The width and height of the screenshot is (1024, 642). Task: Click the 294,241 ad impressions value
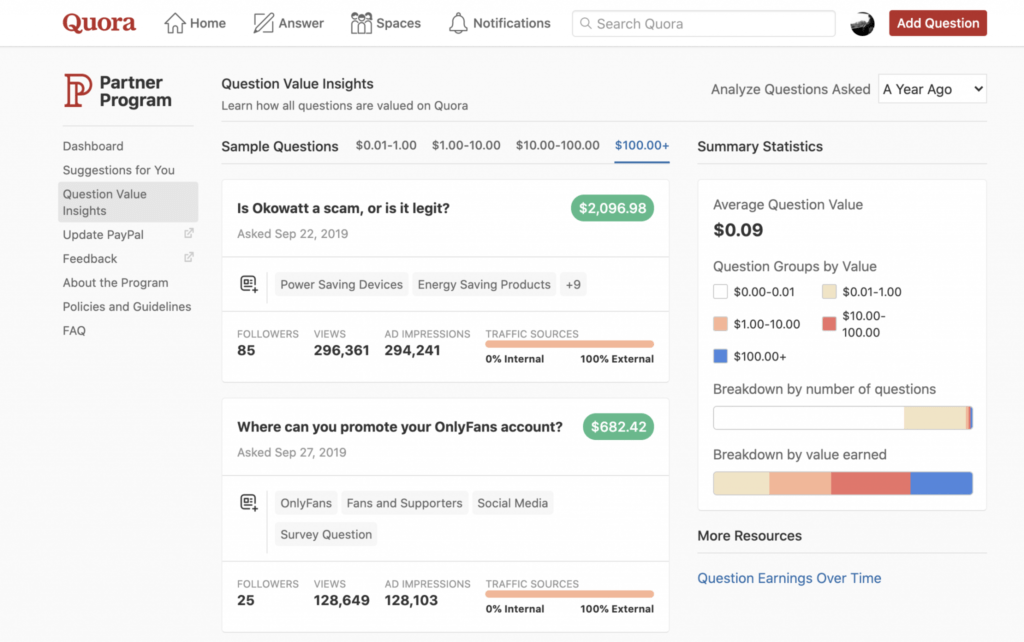(412, 350)
